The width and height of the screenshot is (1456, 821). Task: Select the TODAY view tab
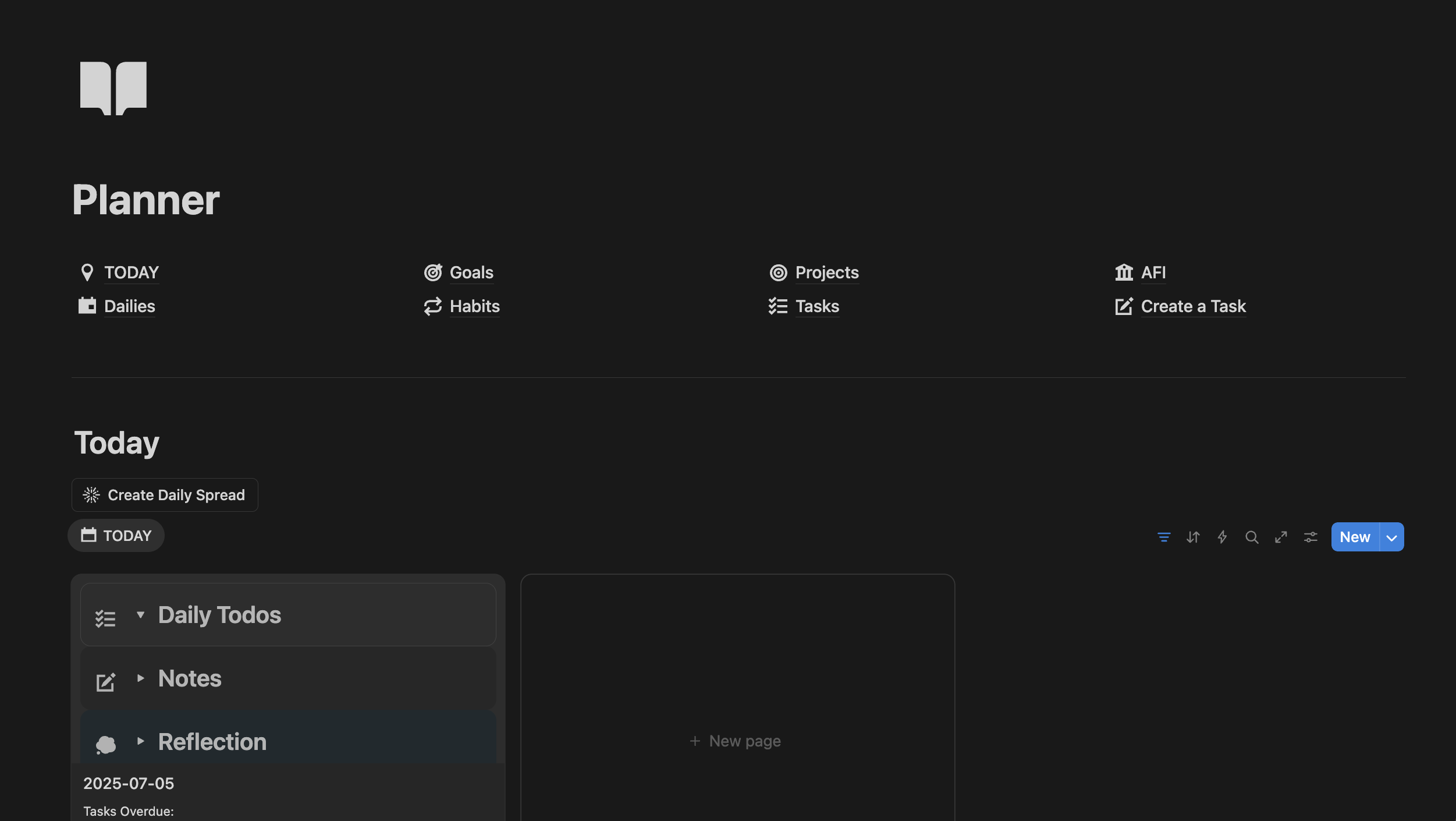(x=116, y=536)
